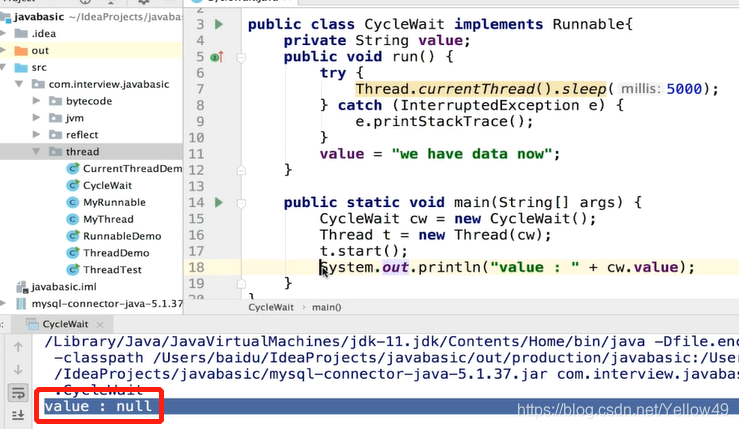Collapse main method fold marker on line 14

coord(241,203)
